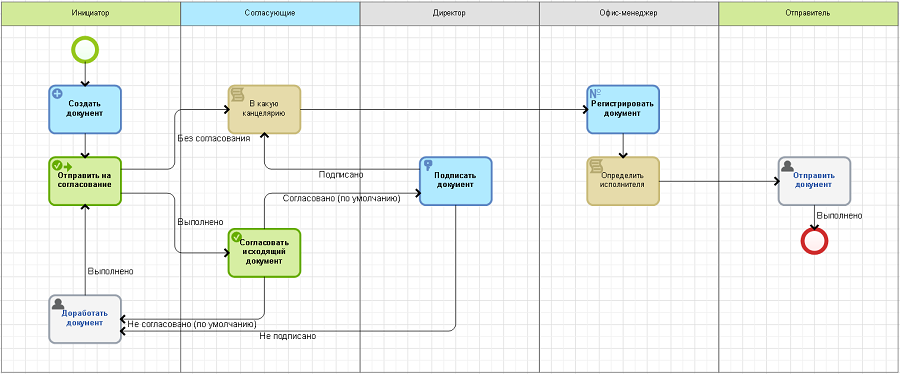Click the script icon on В какую канцелярию

(x=236, y=95)
